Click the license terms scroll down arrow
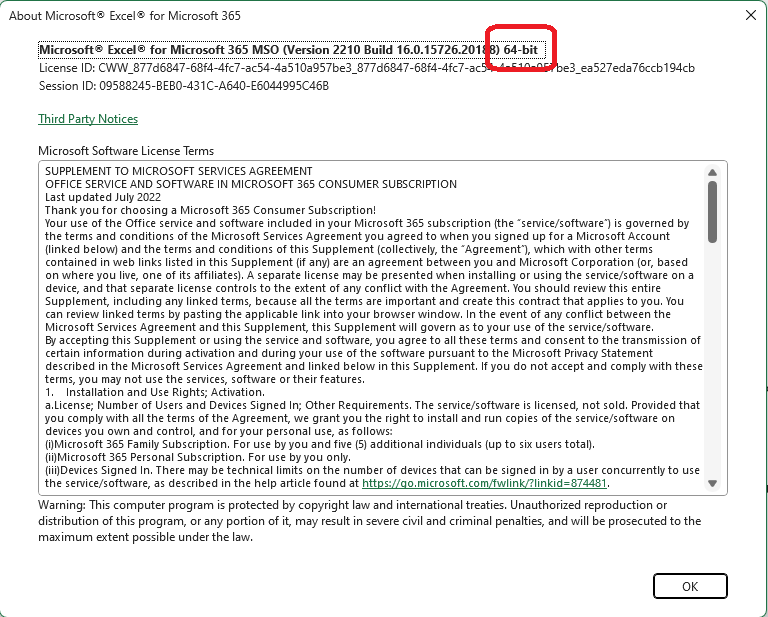Screen dimensions: 768x617 [712, 484]
